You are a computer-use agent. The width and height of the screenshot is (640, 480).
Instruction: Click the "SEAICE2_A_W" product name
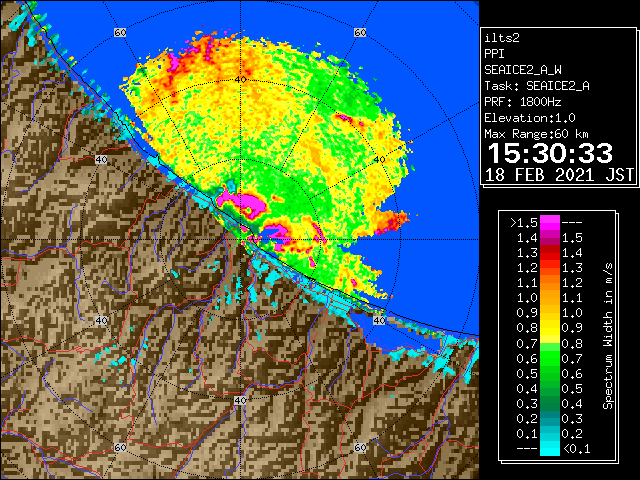tap(523, 70)
